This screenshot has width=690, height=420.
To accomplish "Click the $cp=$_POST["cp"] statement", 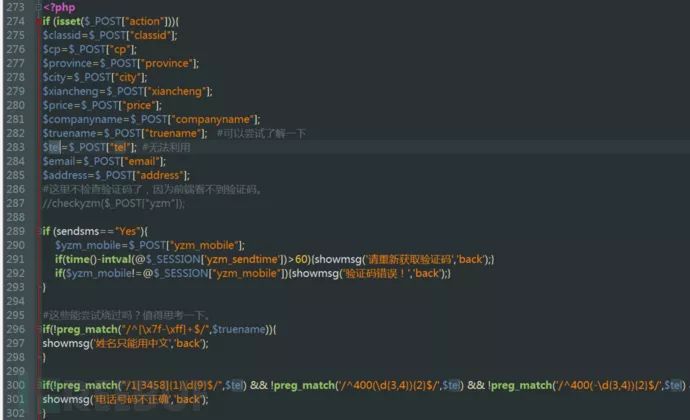I will click(x=89, y=49).
